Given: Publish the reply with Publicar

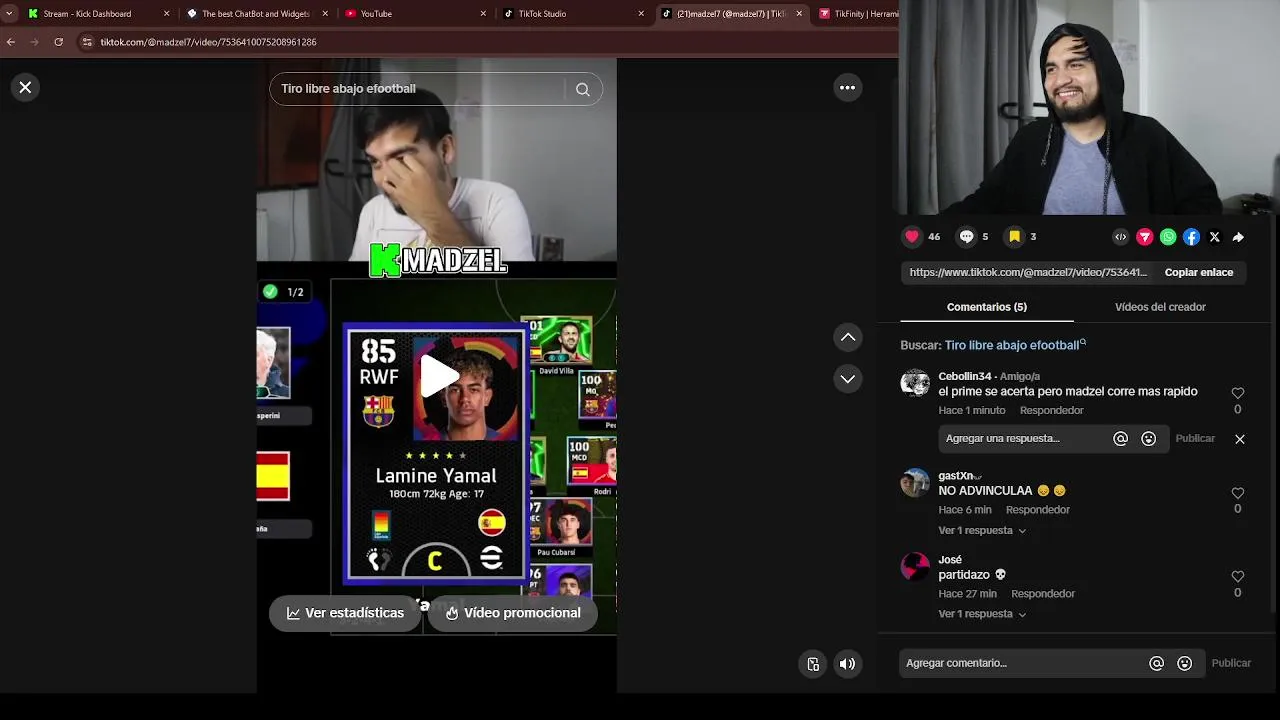Looking at the screenshot, I should [x=1195, y=438].
